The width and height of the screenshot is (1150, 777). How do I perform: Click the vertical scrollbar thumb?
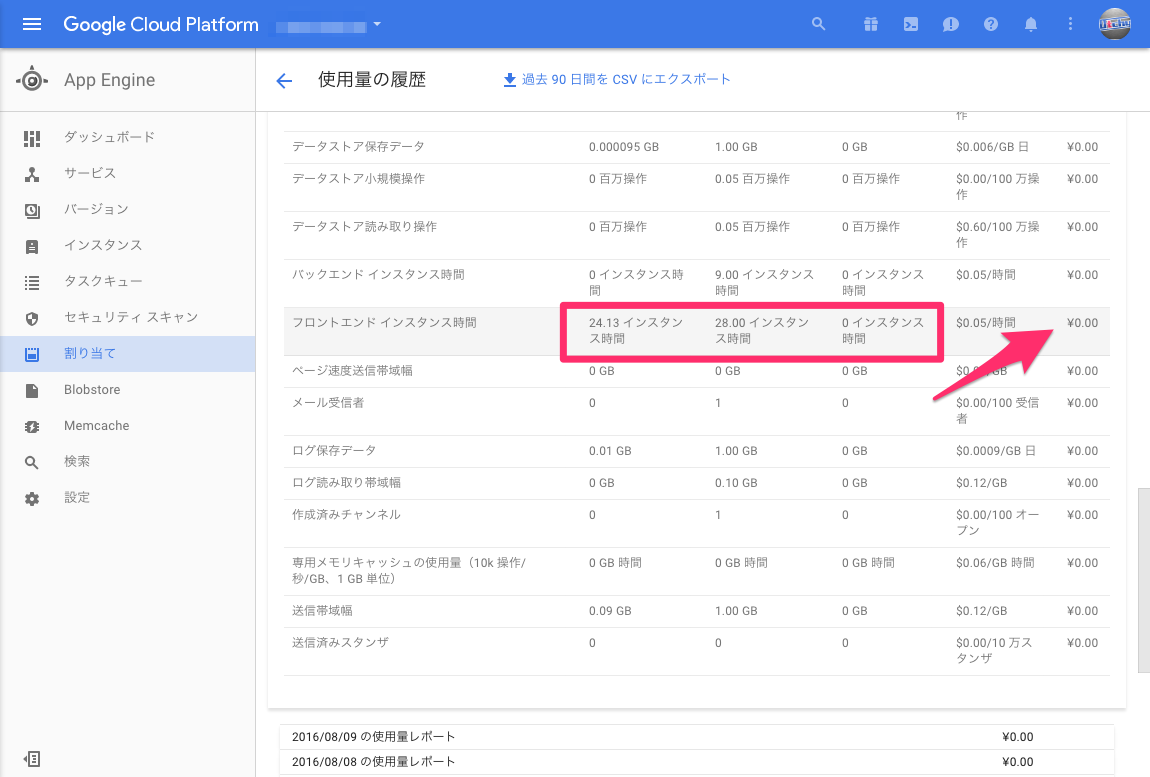pos(1143,580)
